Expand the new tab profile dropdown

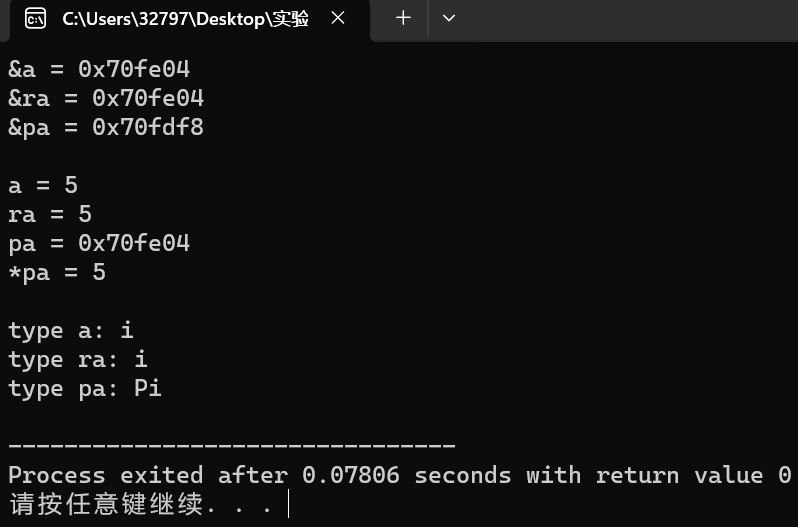pyautogui.click(x=448, y=18)
